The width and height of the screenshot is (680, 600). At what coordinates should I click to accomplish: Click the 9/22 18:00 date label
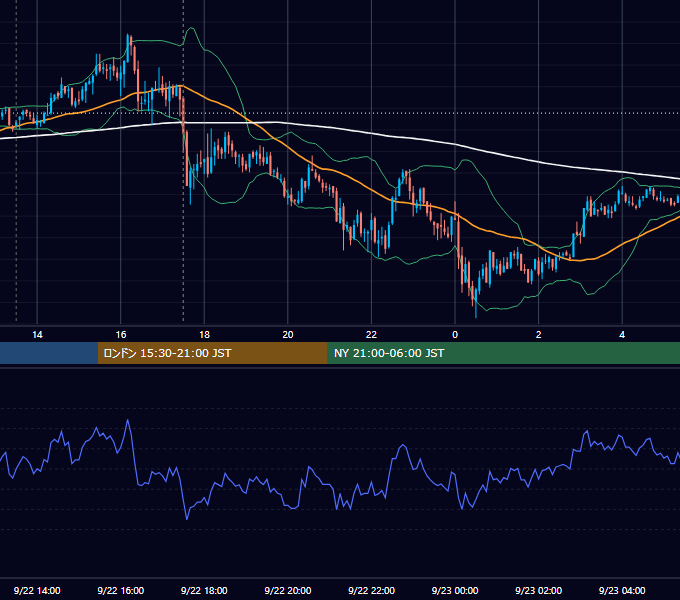tap(204, 590)
